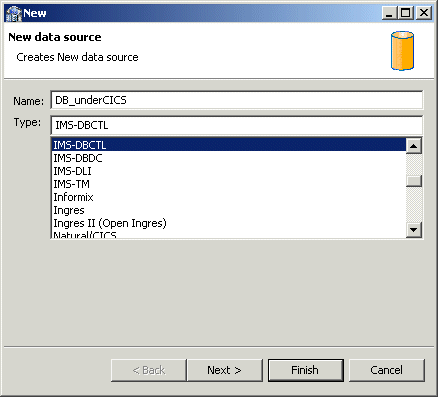Click the Next > button

(224, 370)
